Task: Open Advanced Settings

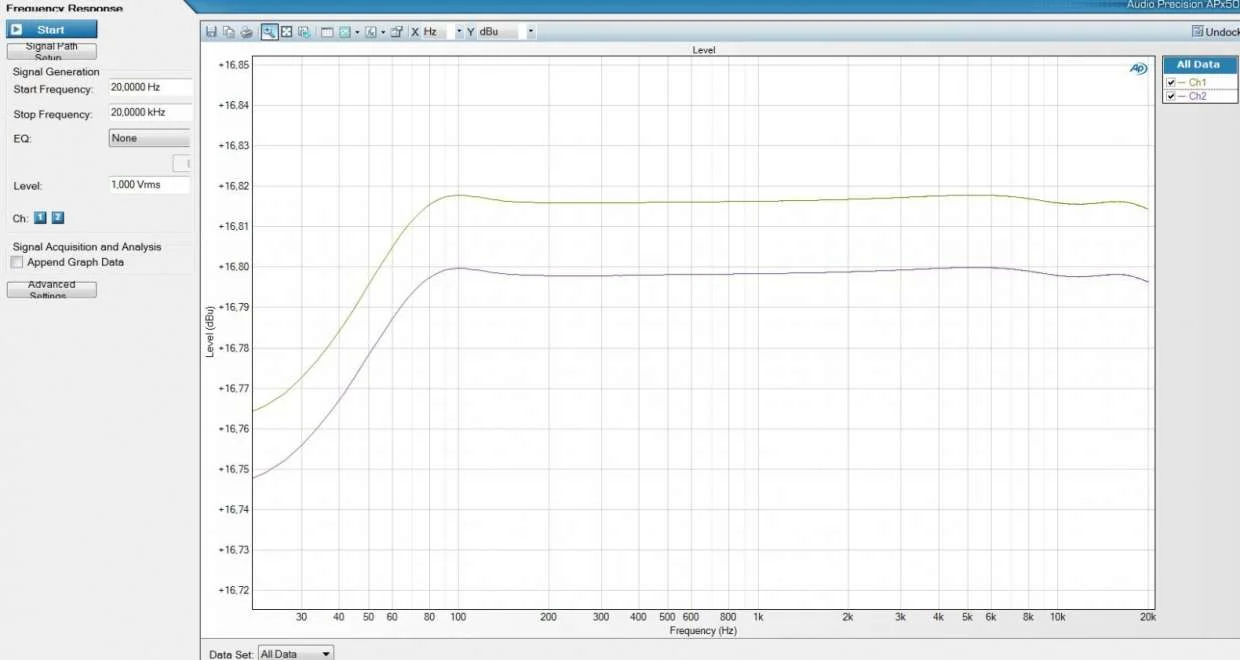Action: coord(52,290)
